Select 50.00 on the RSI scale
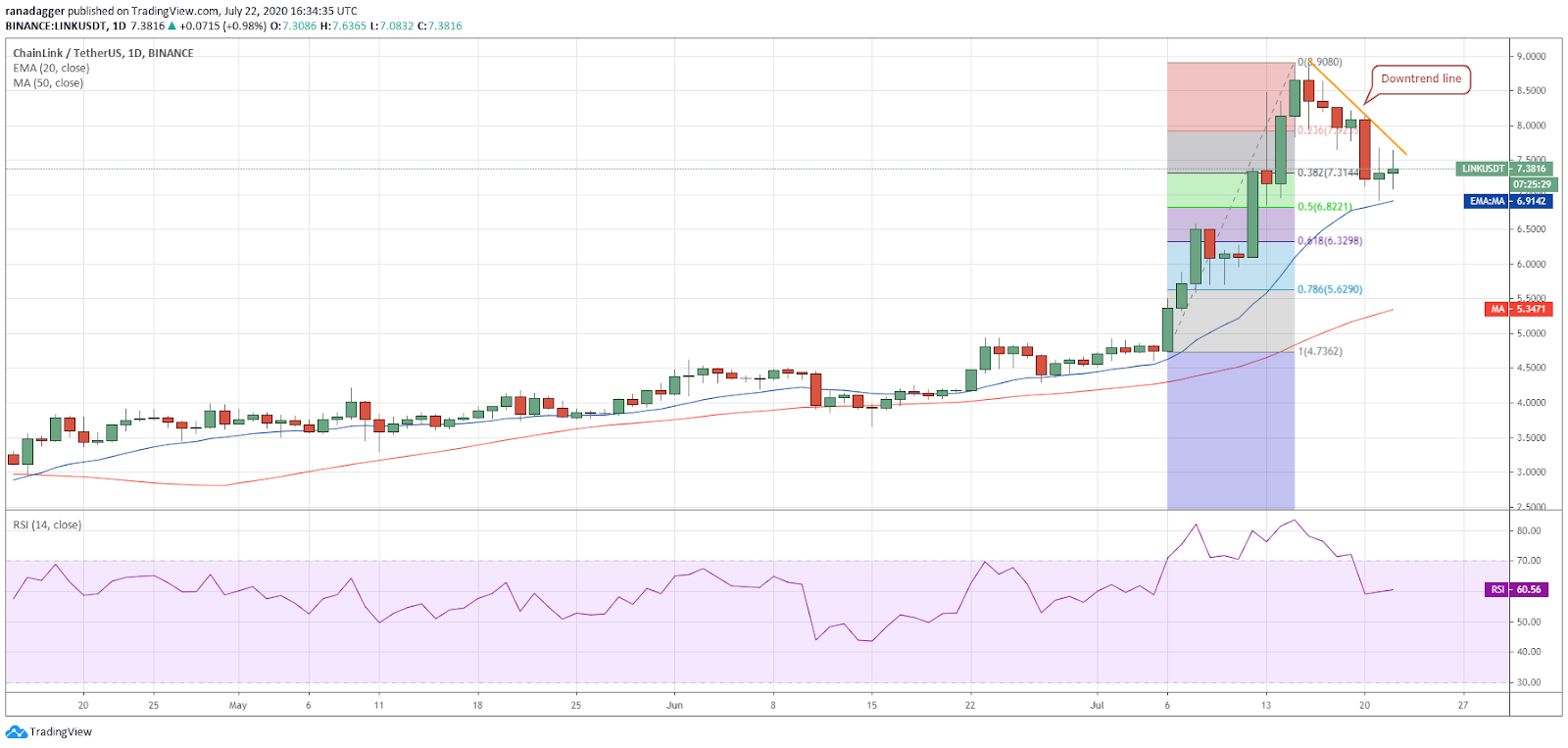Viewport: 1568px width, 748px height. (1529, 622)
